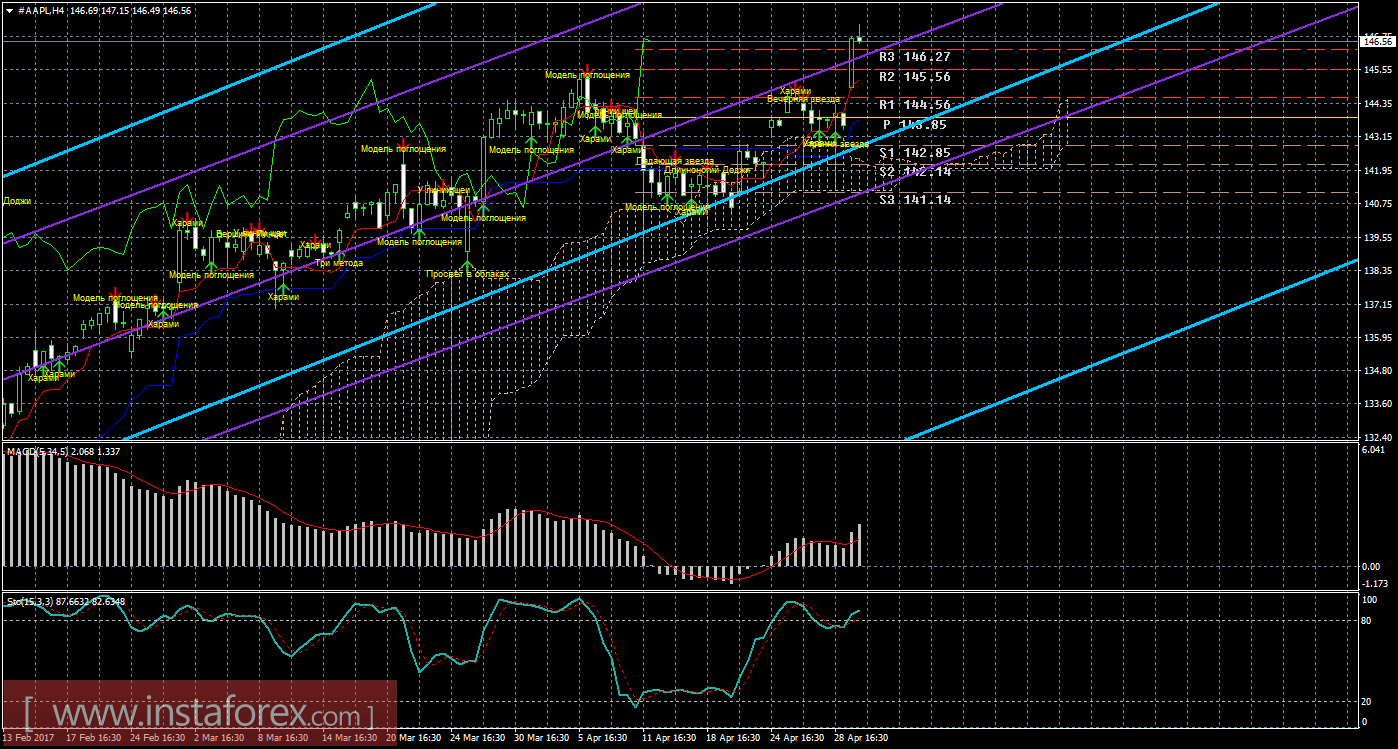The width and height of the screenshot is (1398, 749).
Task: Click the Просвет в облаках pattern label
Action: pyautogui.click(x=468, y=273)
